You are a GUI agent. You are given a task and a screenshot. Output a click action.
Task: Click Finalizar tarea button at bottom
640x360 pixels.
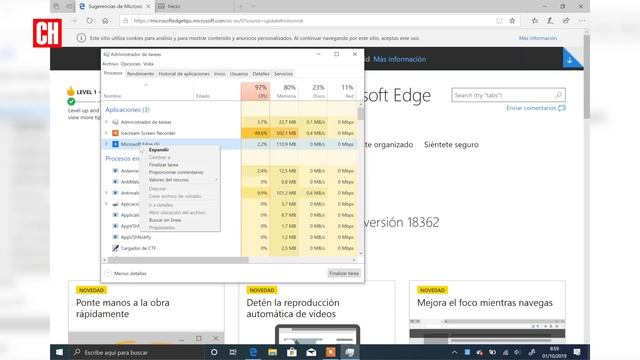click(x=344, y=273)
